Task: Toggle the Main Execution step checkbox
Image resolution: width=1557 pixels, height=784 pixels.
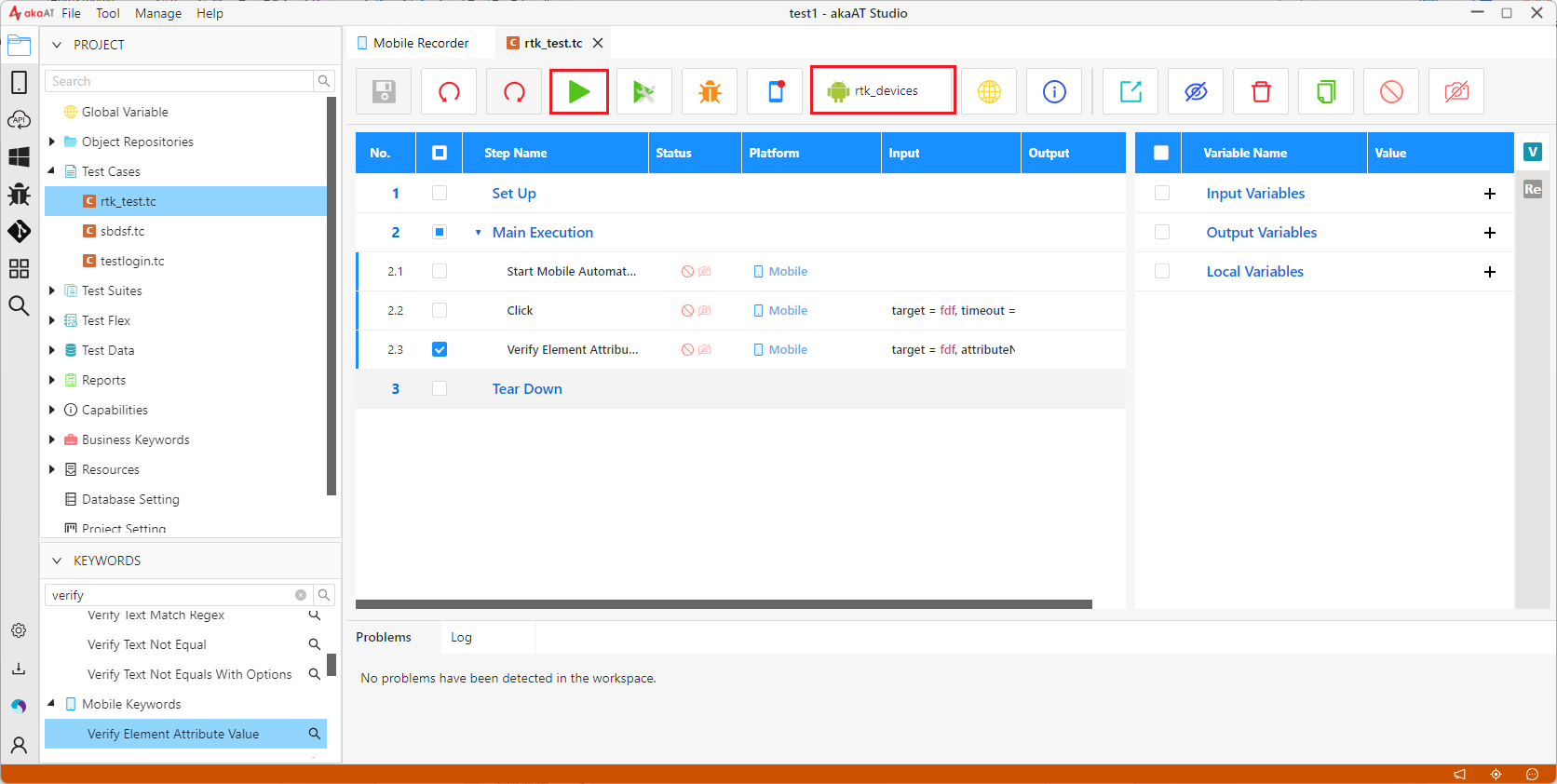Action: tap(440, 232)
